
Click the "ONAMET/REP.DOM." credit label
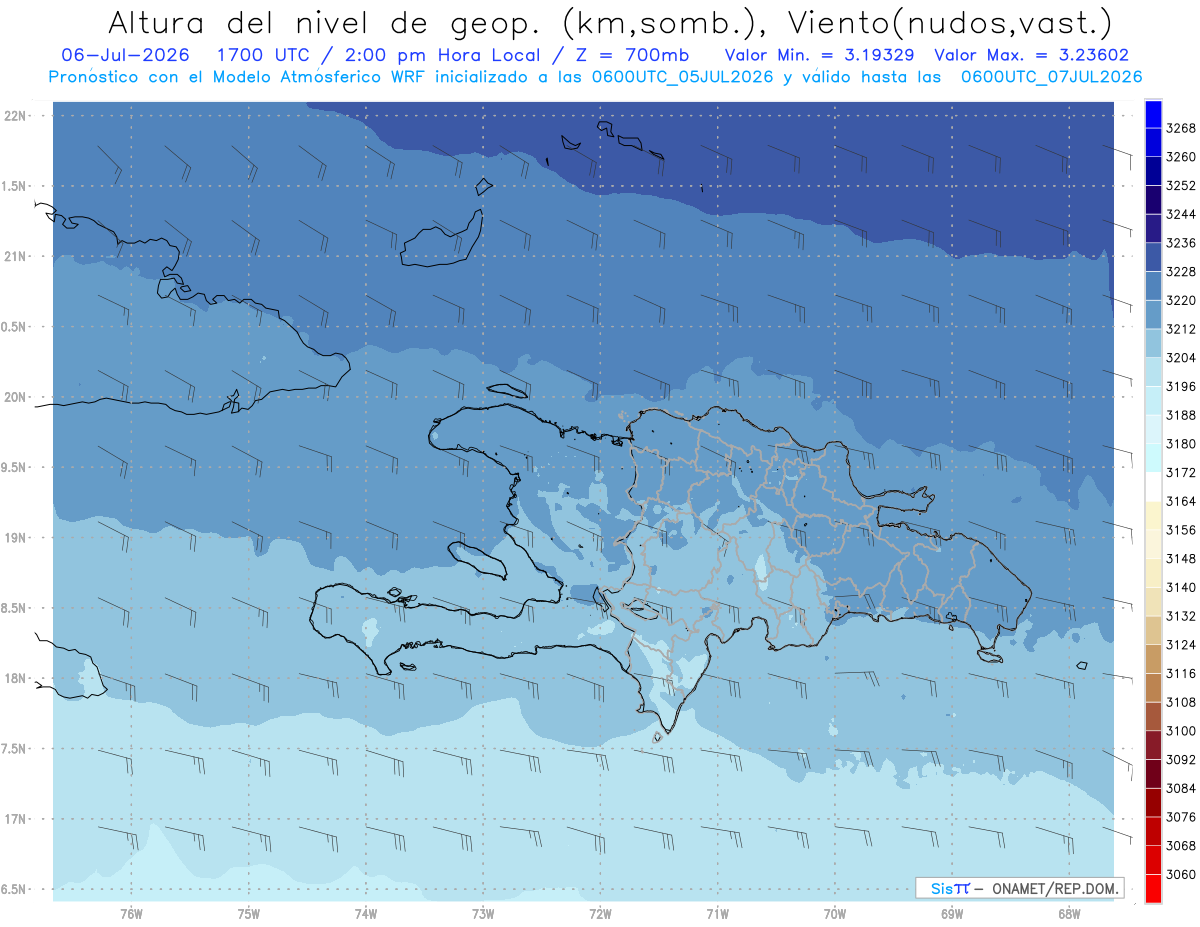tap(1055, 888)
